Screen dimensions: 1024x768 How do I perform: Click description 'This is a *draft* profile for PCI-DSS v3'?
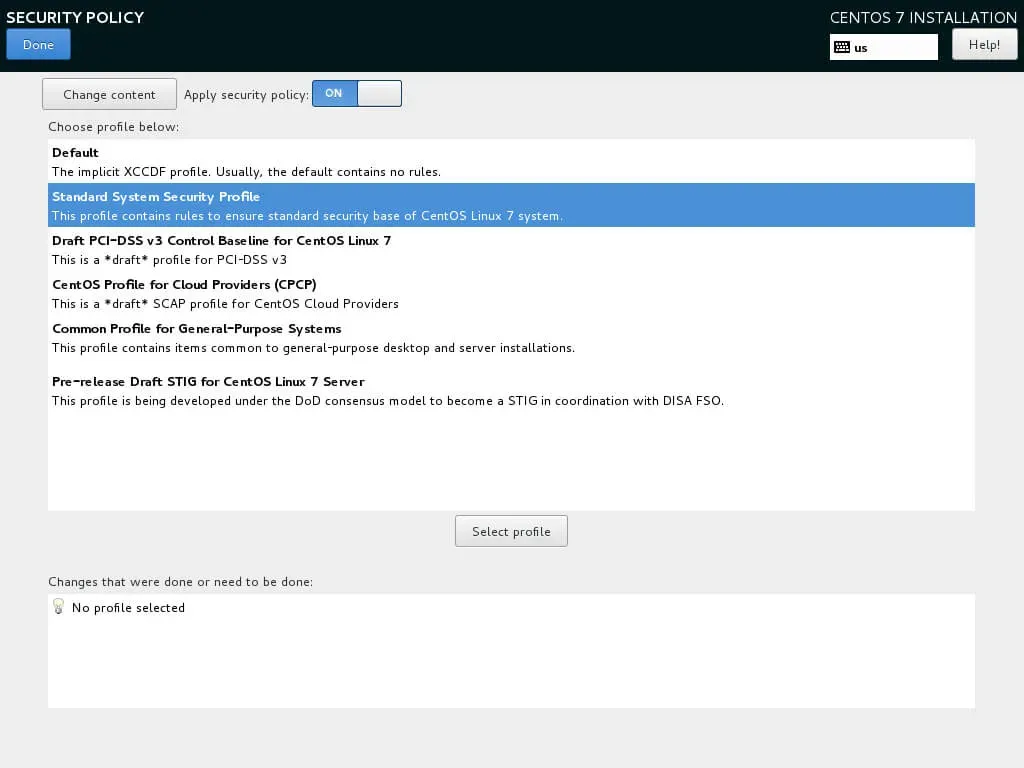pos(169,260)
